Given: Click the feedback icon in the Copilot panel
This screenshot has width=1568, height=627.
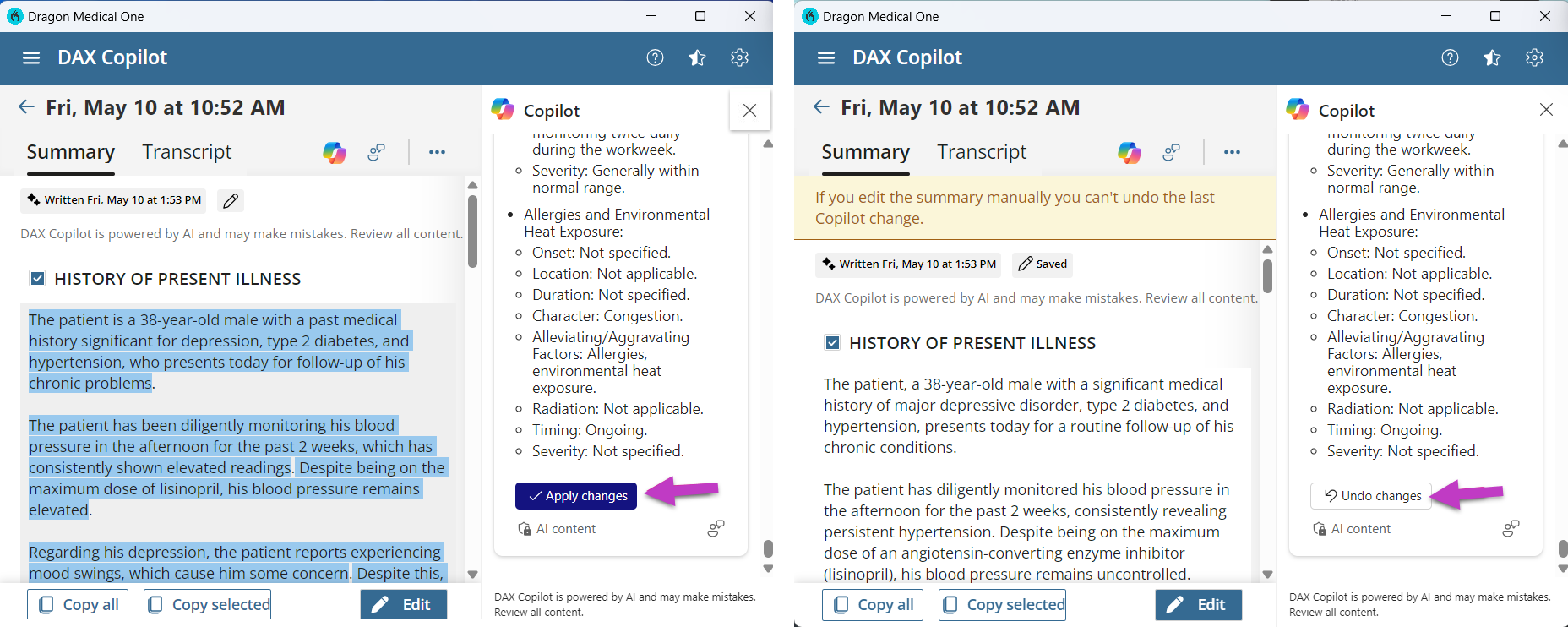Looking at the screenshot, I should (x=716, y=528).
